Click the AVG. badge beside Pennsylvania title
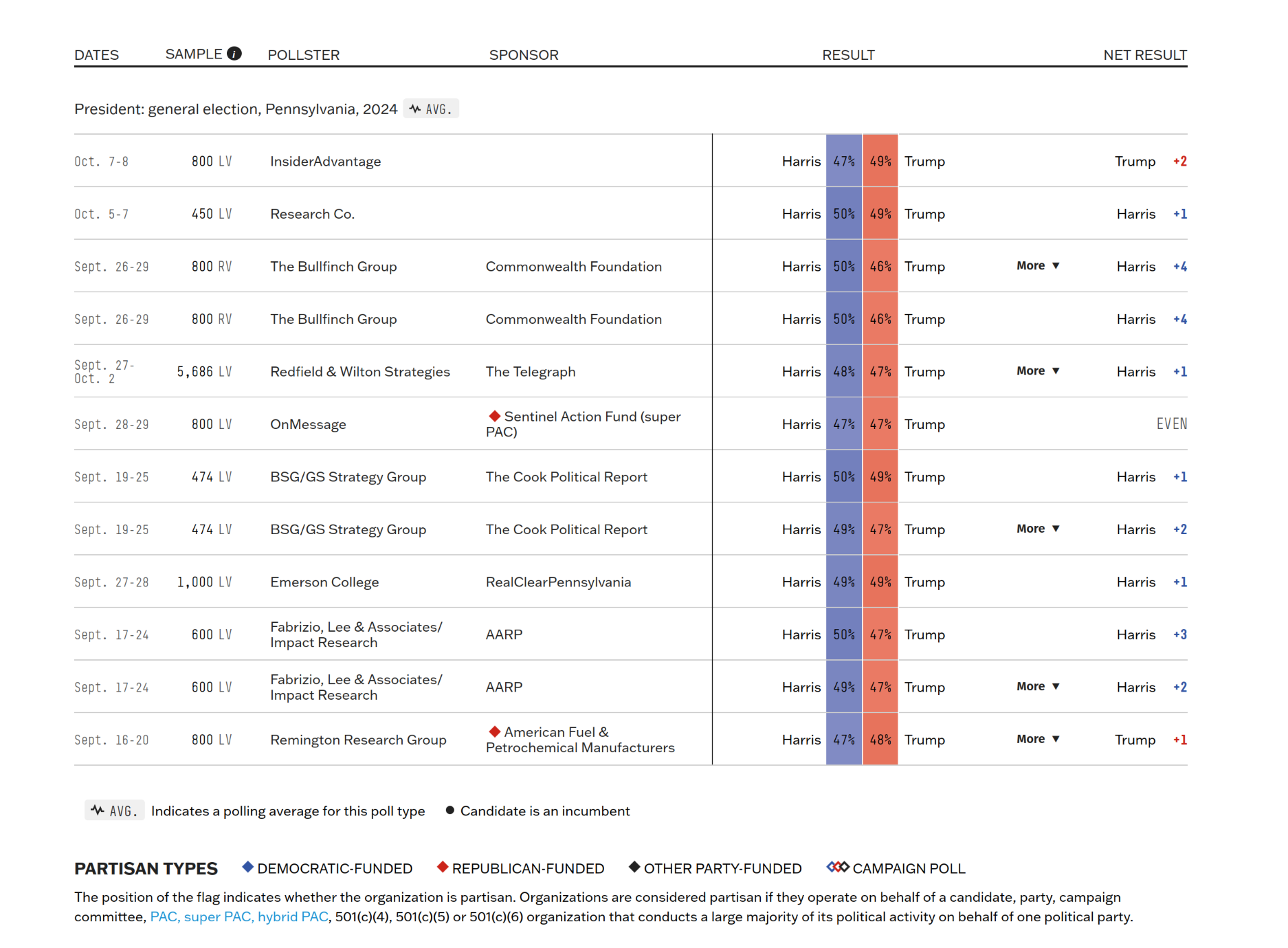The width and height of the screenshot is (1288, 948). point(431,109)
